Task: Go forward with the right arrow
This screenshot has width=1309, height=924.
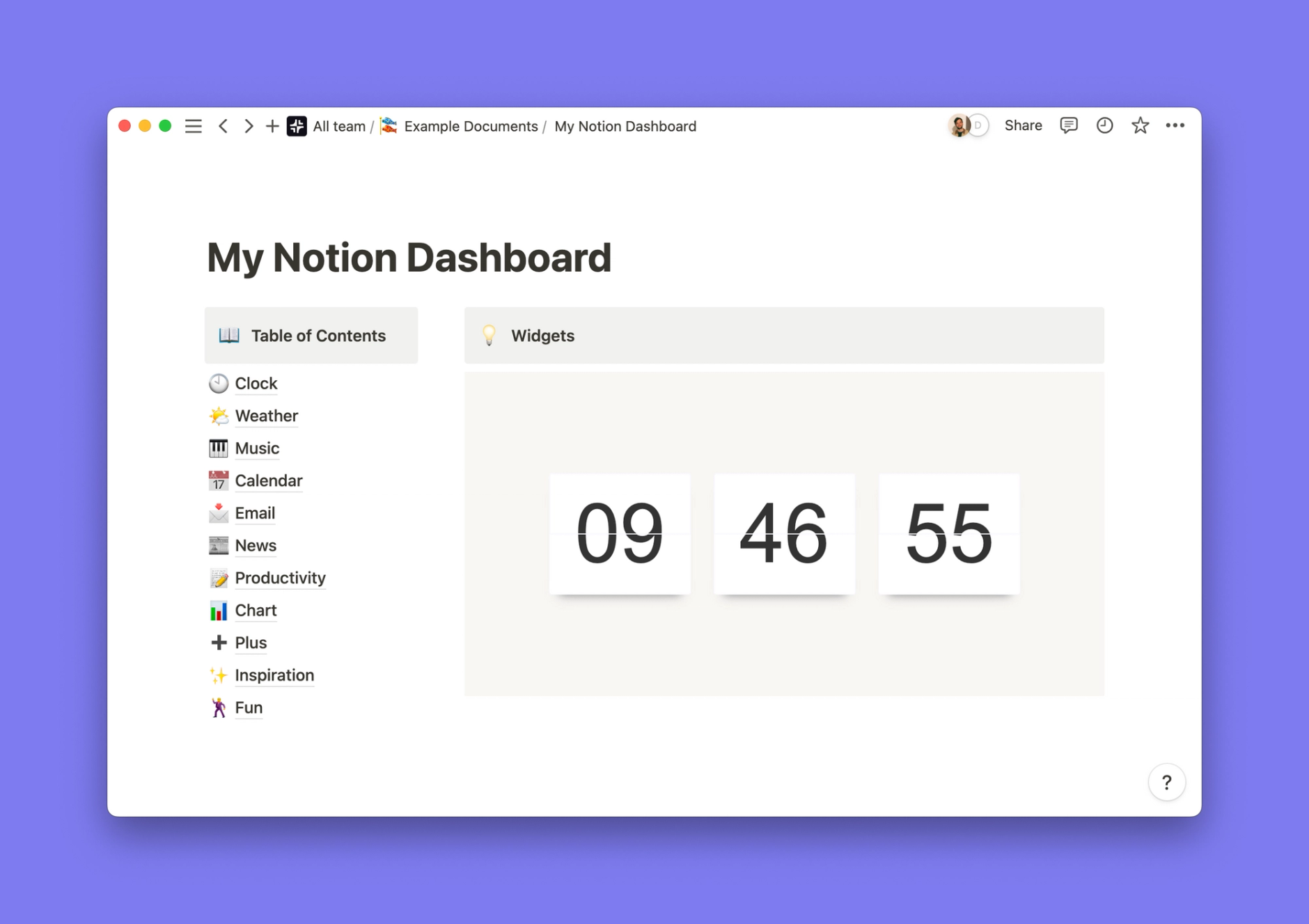Action: [x=249, y=126]
